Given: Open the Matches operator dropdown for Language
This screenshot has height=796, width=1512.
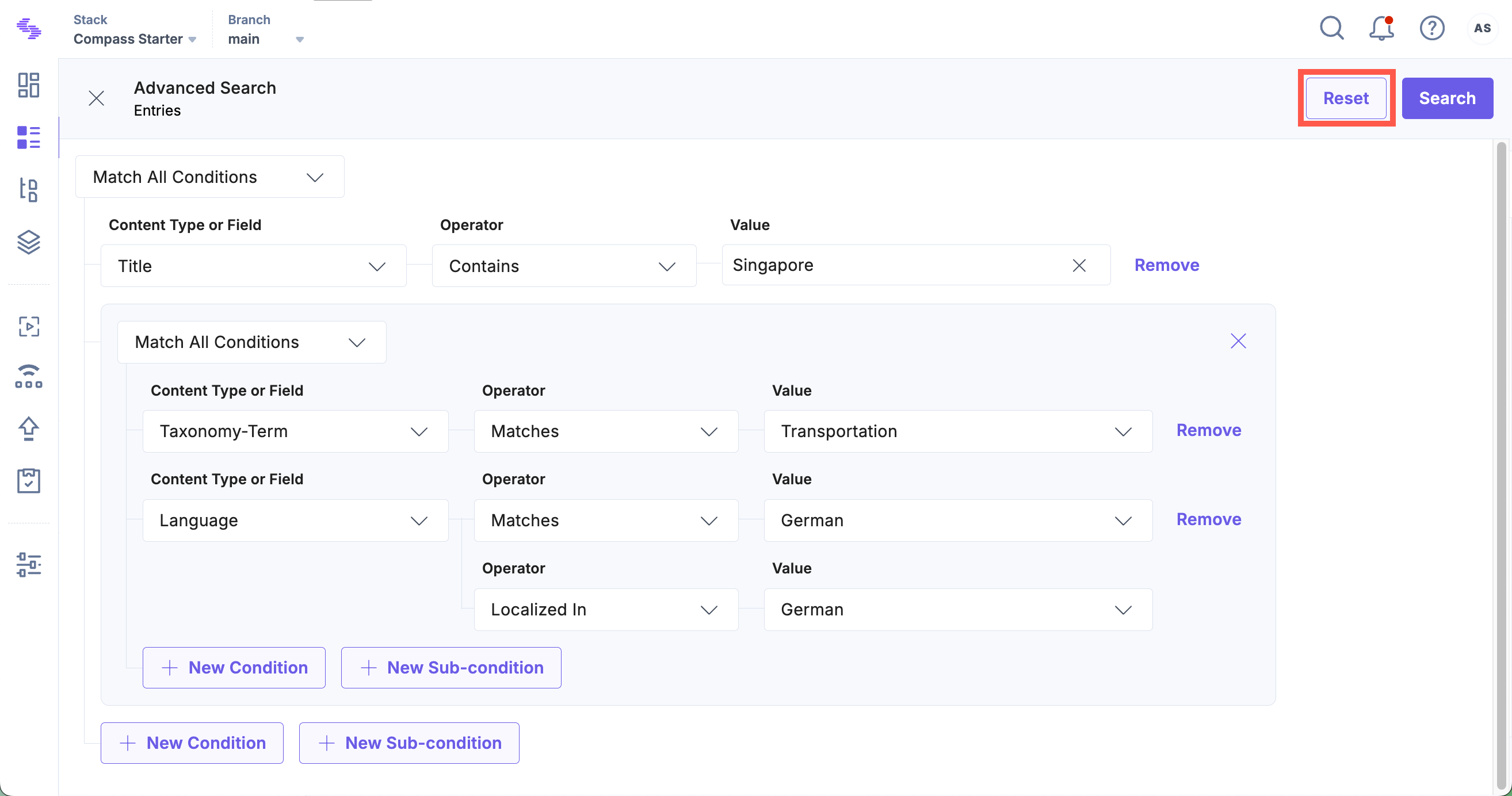Looking at the screenshot, I should 606,521.
